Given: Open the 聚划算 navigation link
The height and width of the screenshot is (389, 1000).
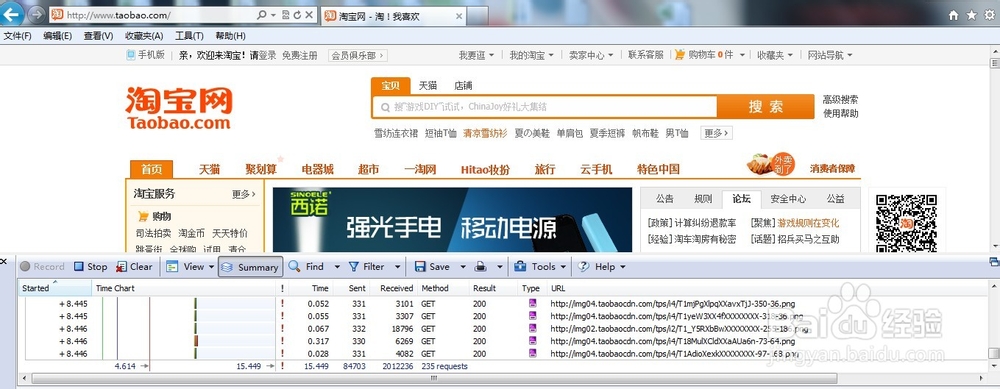Looking at the screenshot, I should point(261,170).
